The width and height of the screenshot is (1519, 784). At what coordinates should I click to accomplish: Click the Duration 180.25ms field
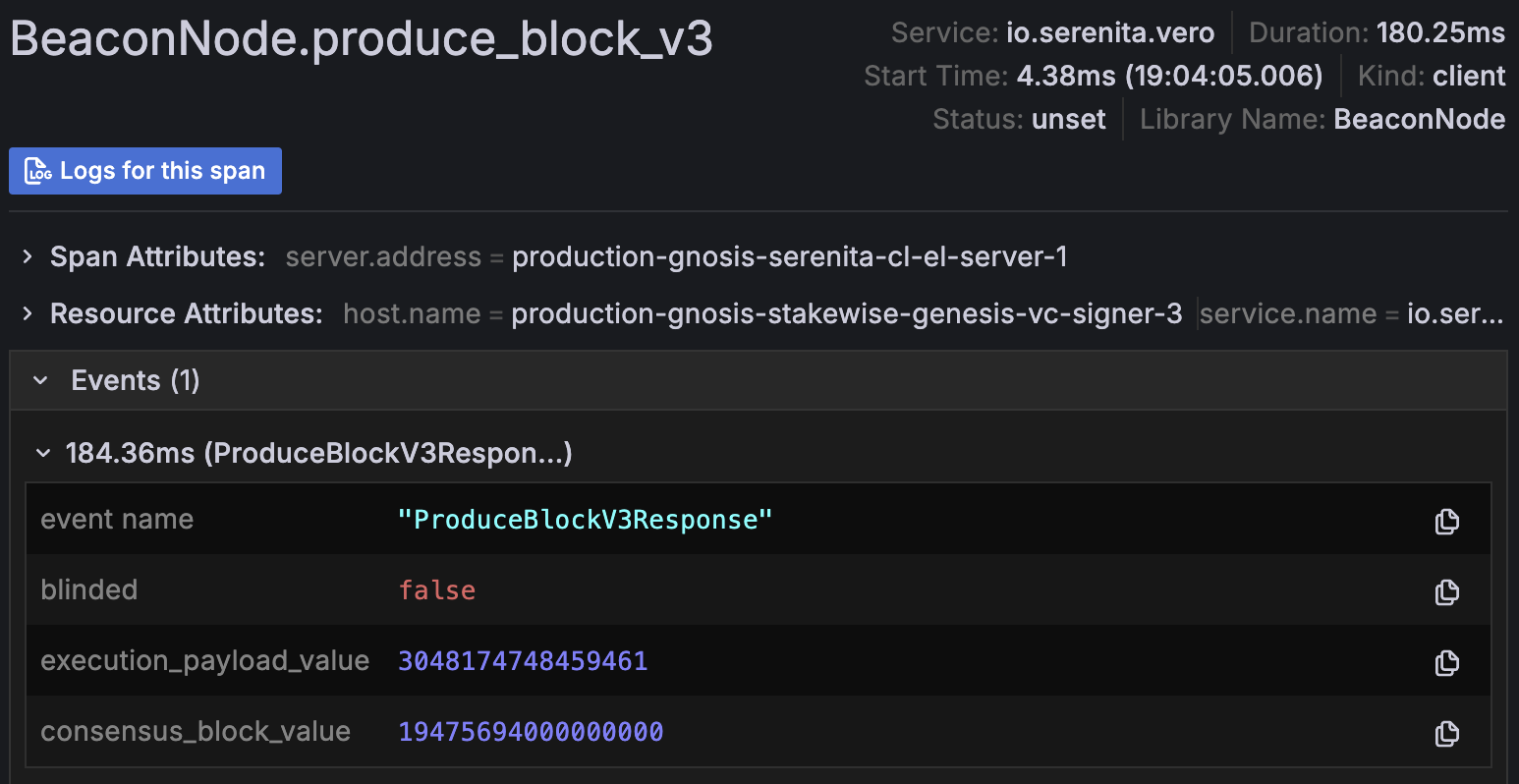[1377, 33]
